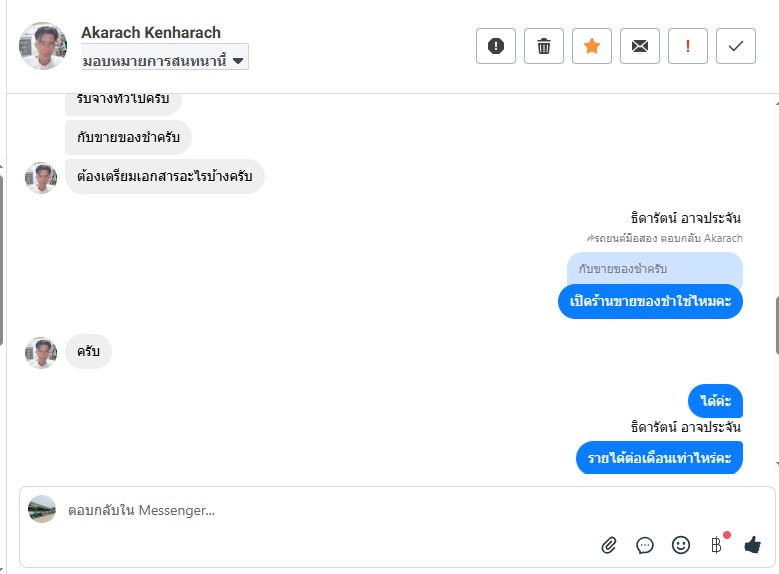Delete conversation using the trash icon

(544, 46)
